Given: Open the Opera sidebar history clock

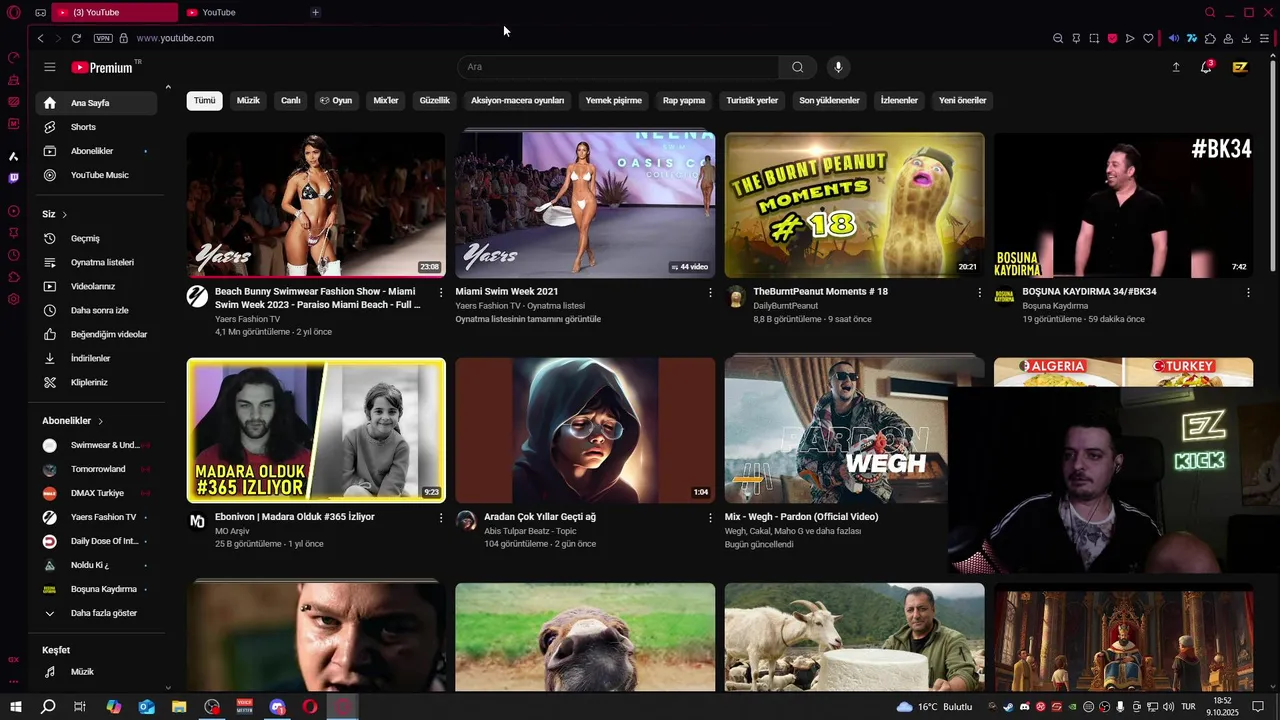Looking at the screenshot, I should point(13,254).
